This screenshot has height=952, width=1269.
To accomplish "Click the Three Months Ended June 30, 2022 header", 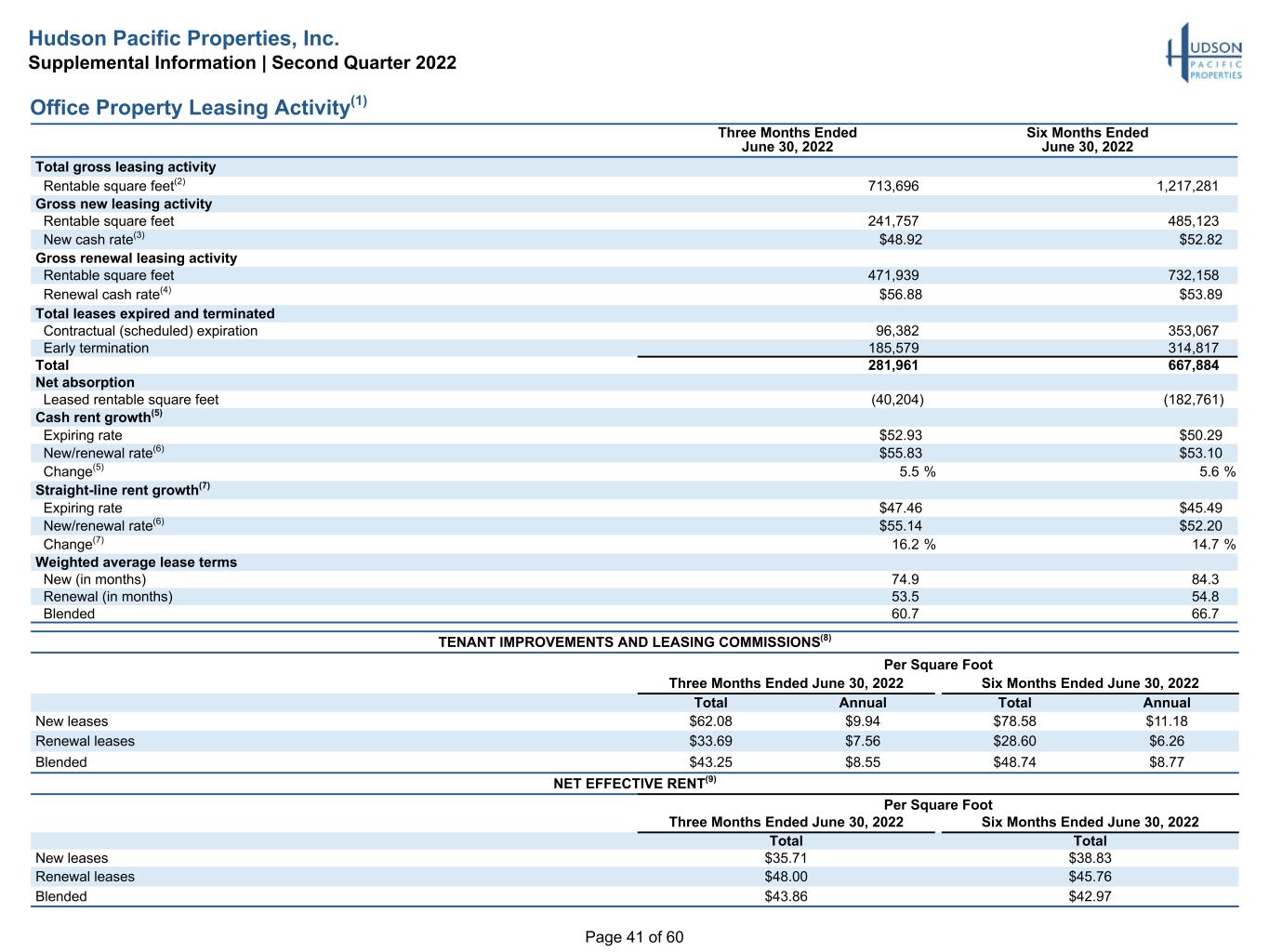I will point(787,139).
